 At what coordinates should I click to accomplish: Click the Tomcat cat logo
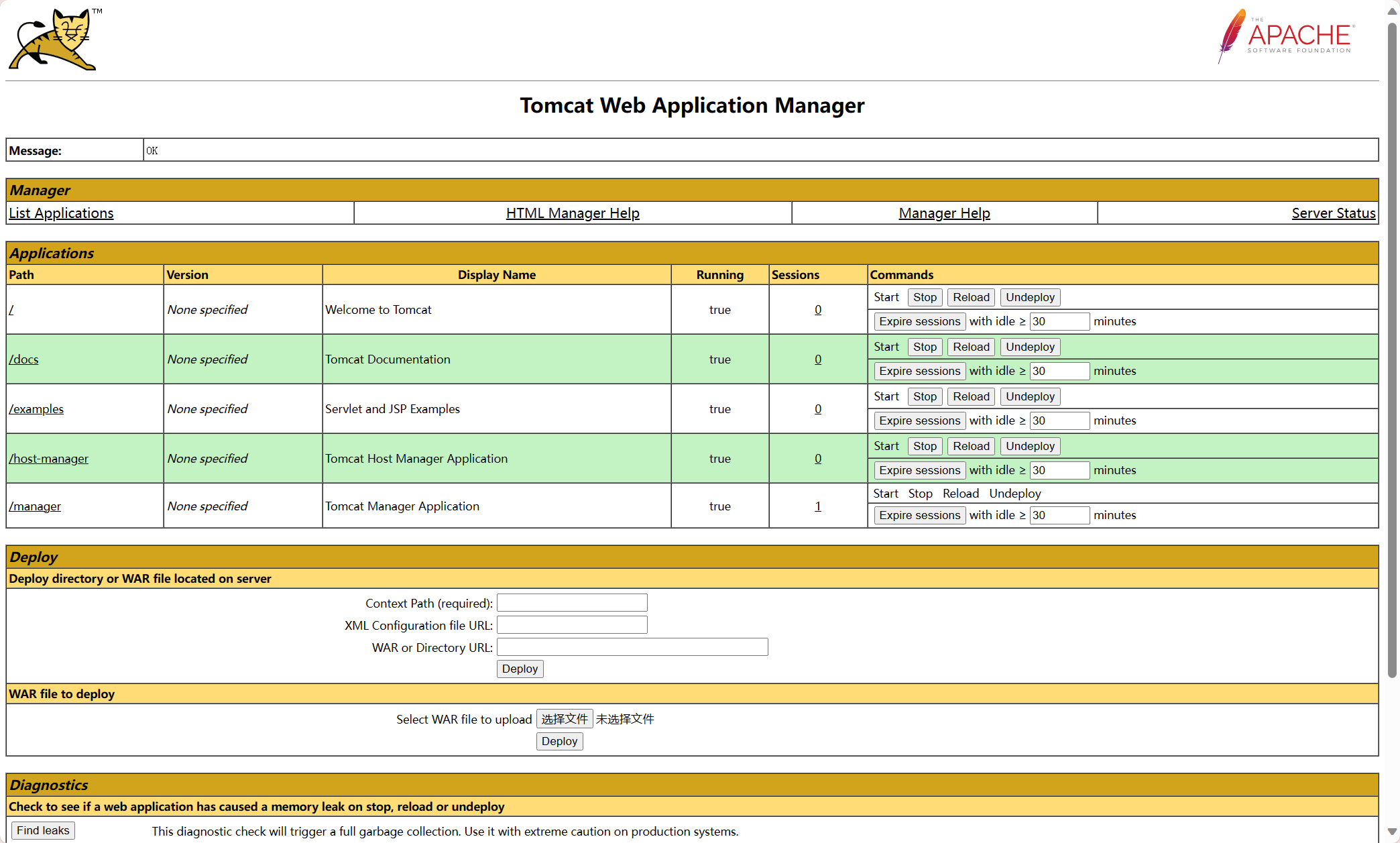point(54,40)
